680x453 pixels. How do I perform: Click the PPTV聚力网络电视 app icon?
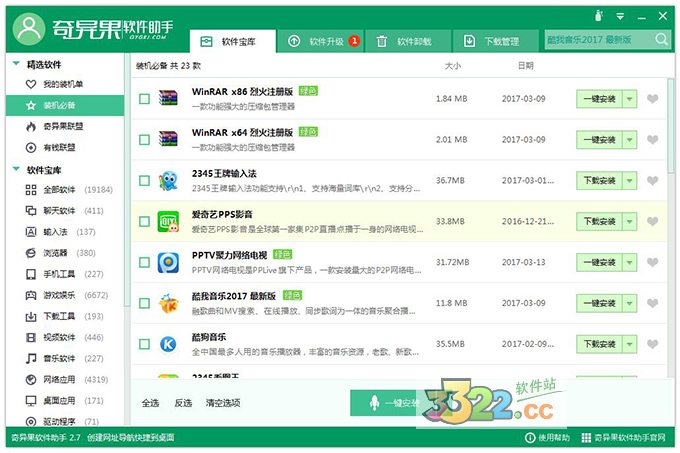(168, 262)
